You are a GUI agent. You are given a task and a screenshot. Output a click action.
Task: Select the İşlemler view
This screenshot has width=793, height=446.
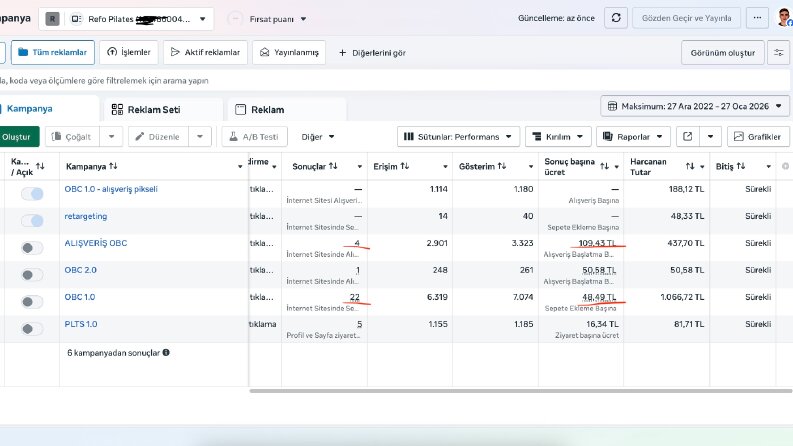(129, 52)
